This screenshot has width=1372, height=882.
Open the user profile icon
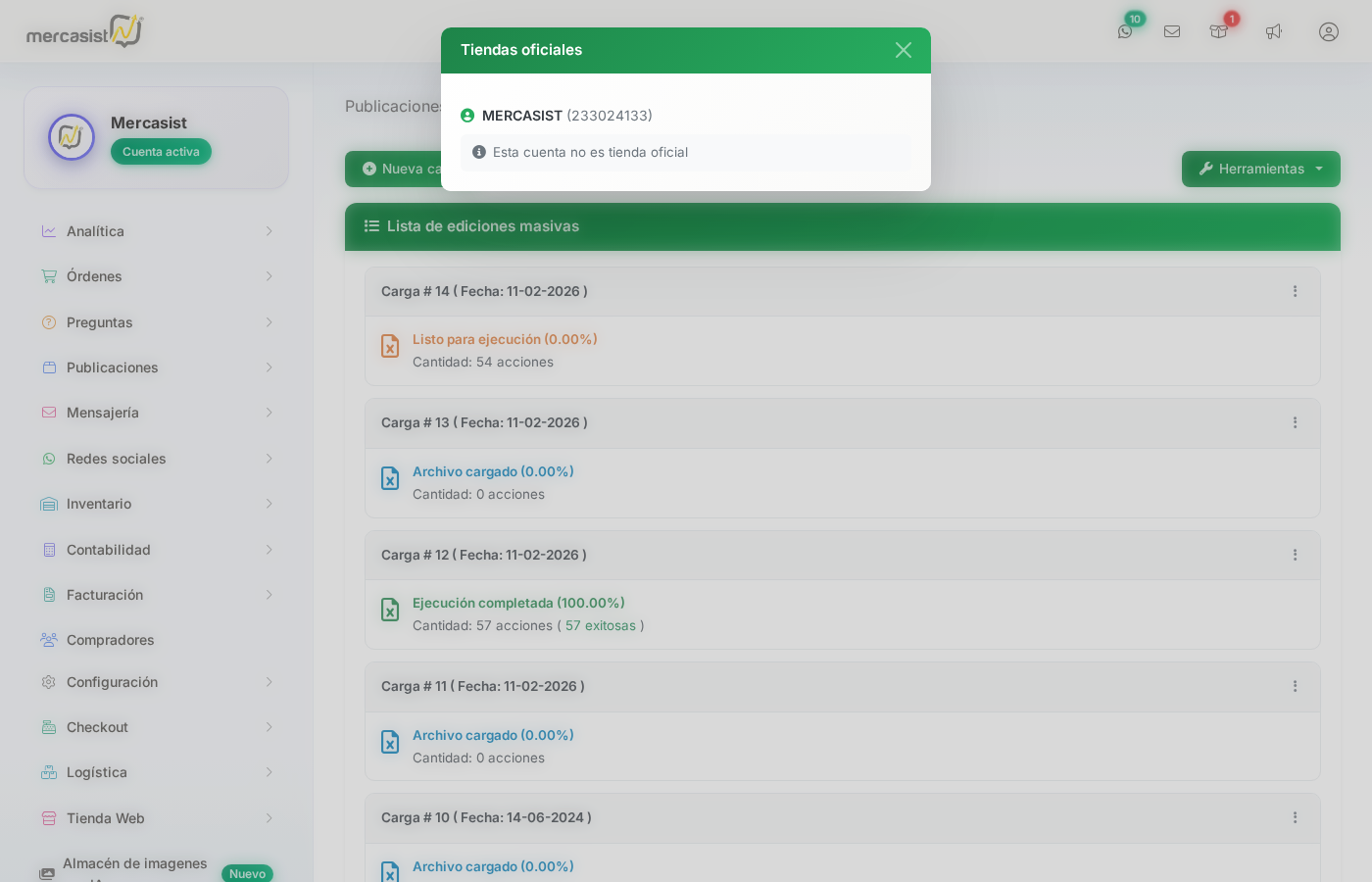[1328, 31]
